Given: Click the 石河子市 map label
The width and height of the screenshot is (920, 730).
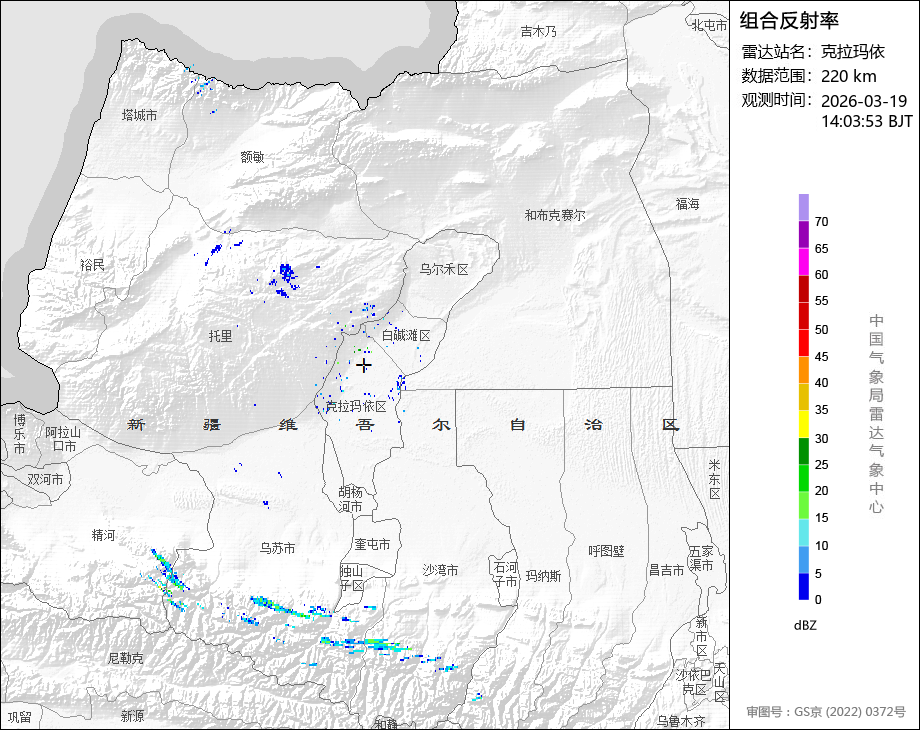Looking at the screenshot, I should click(505, 574).
